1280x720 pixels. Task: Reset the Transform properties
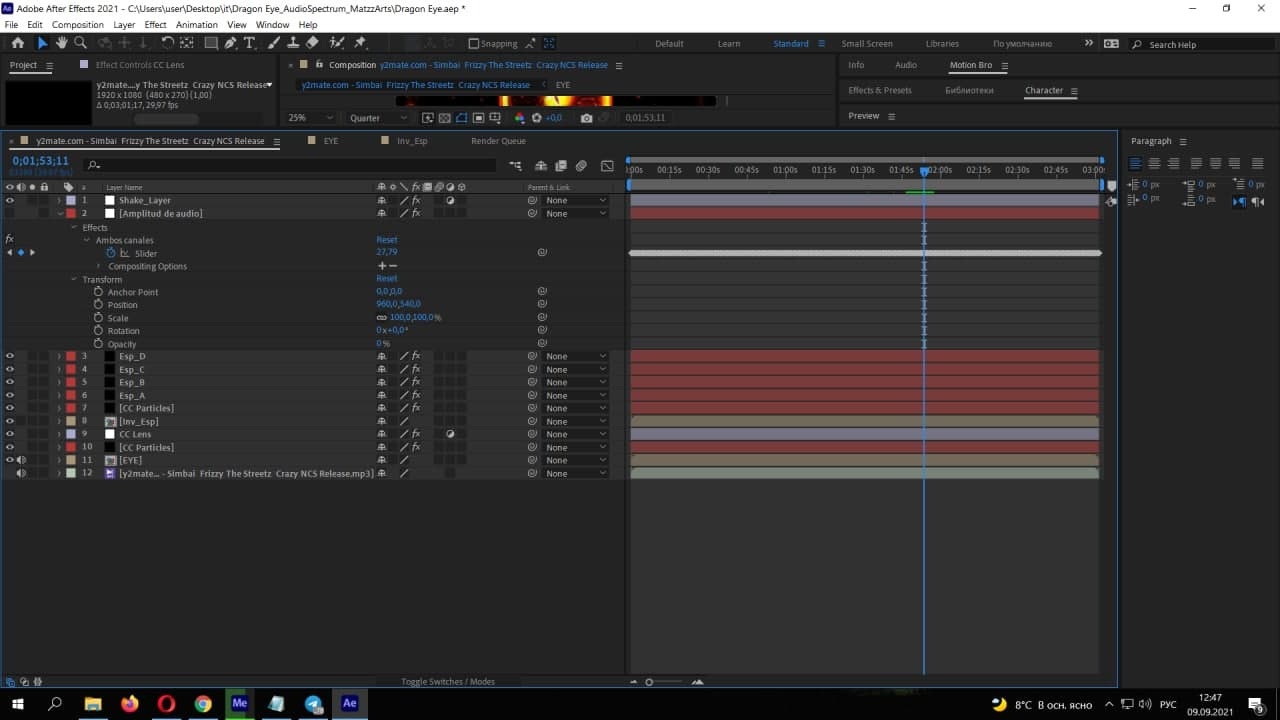(386, 279)
